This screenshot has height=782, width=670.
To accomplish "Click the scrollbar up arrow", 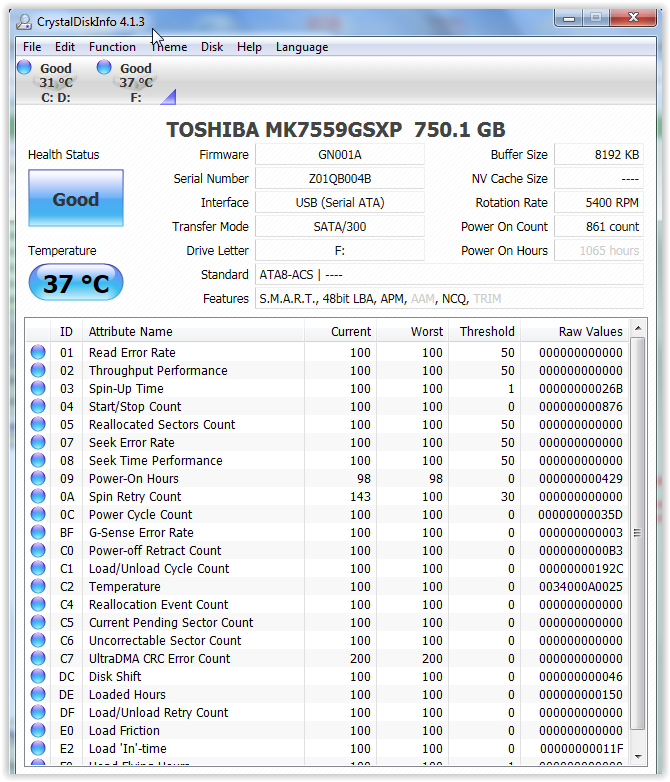I will [638, 328].
